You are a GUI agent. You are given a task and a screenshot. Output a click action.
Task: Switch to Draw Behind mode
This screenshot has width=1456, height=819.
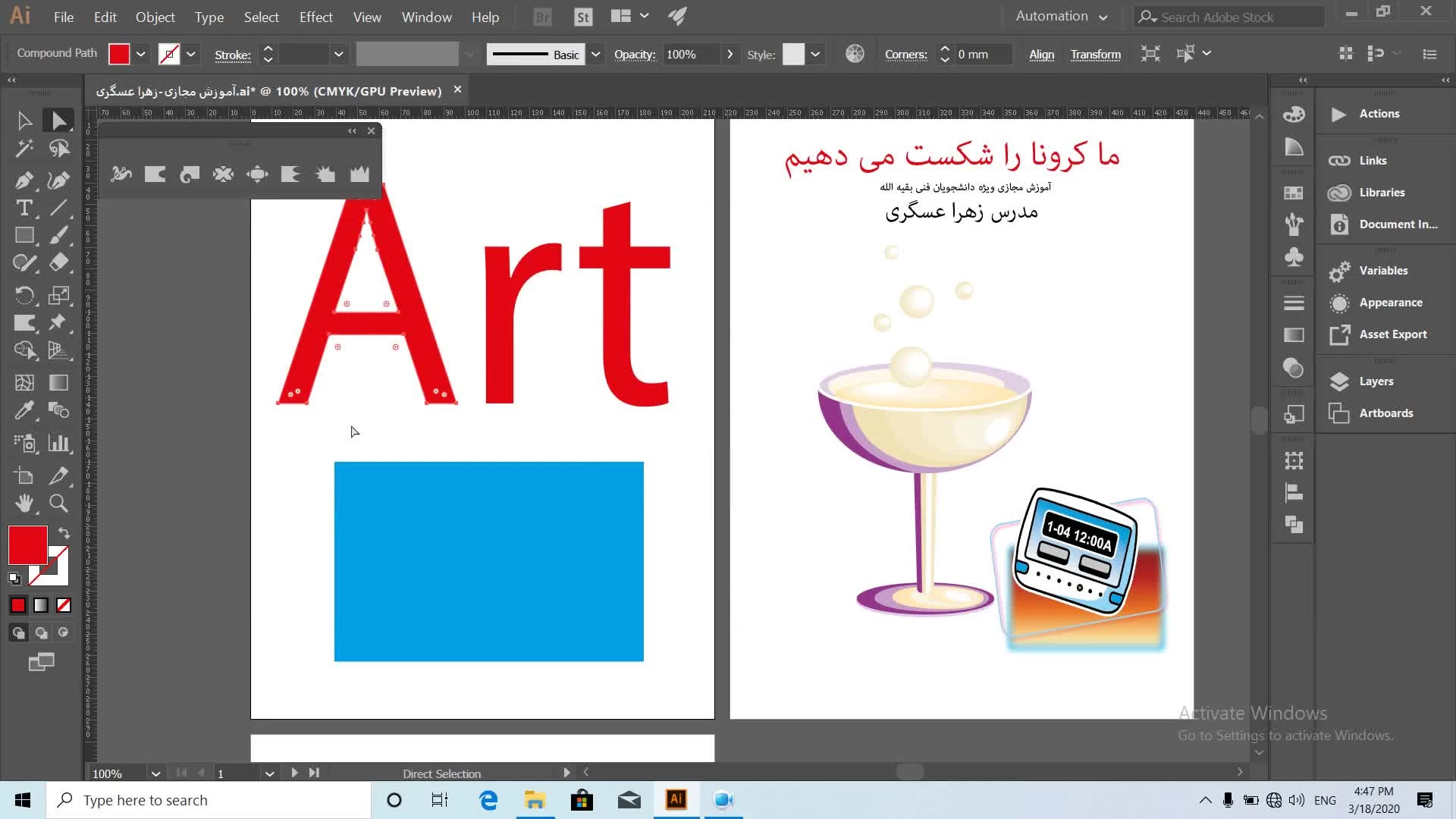pos(41,632)
